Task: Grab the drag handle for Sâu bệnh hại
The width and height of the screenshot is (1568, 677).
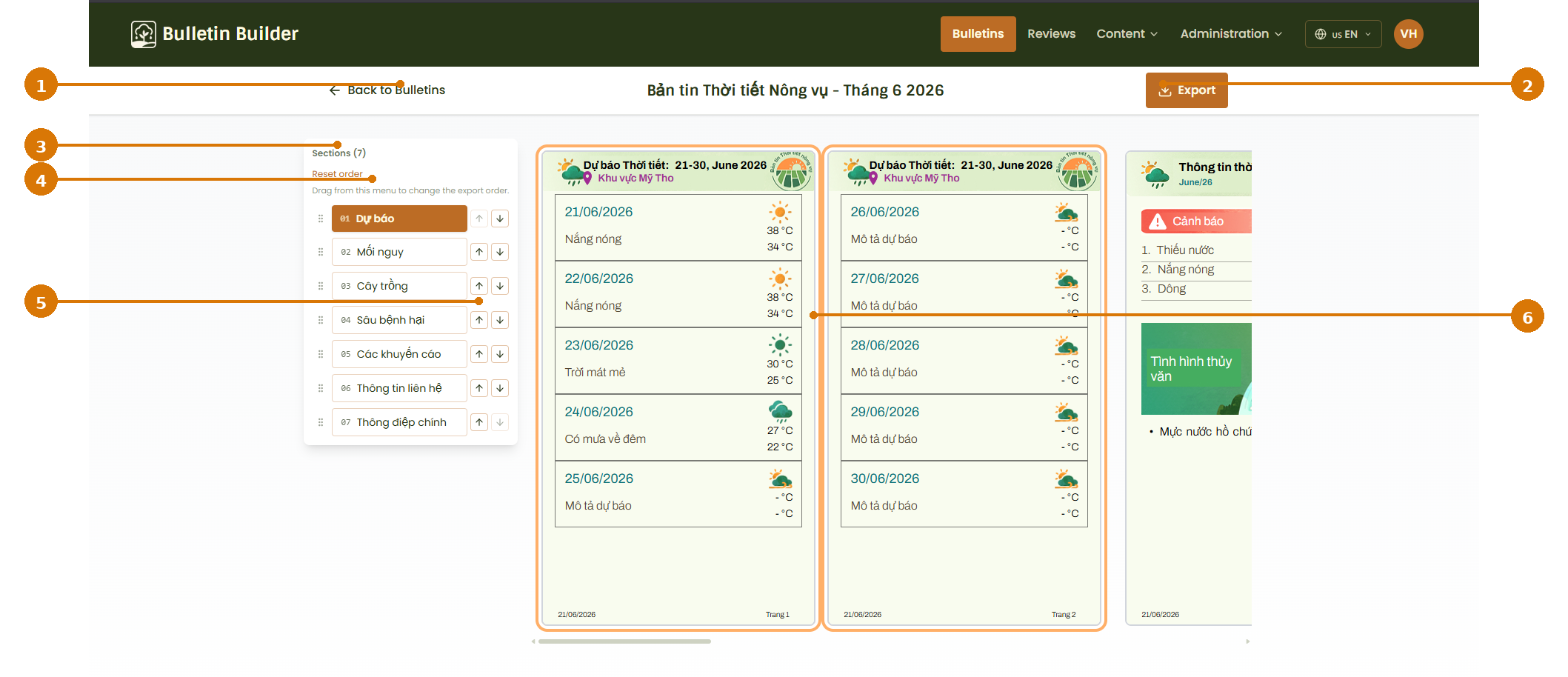Action: (321, 320)
